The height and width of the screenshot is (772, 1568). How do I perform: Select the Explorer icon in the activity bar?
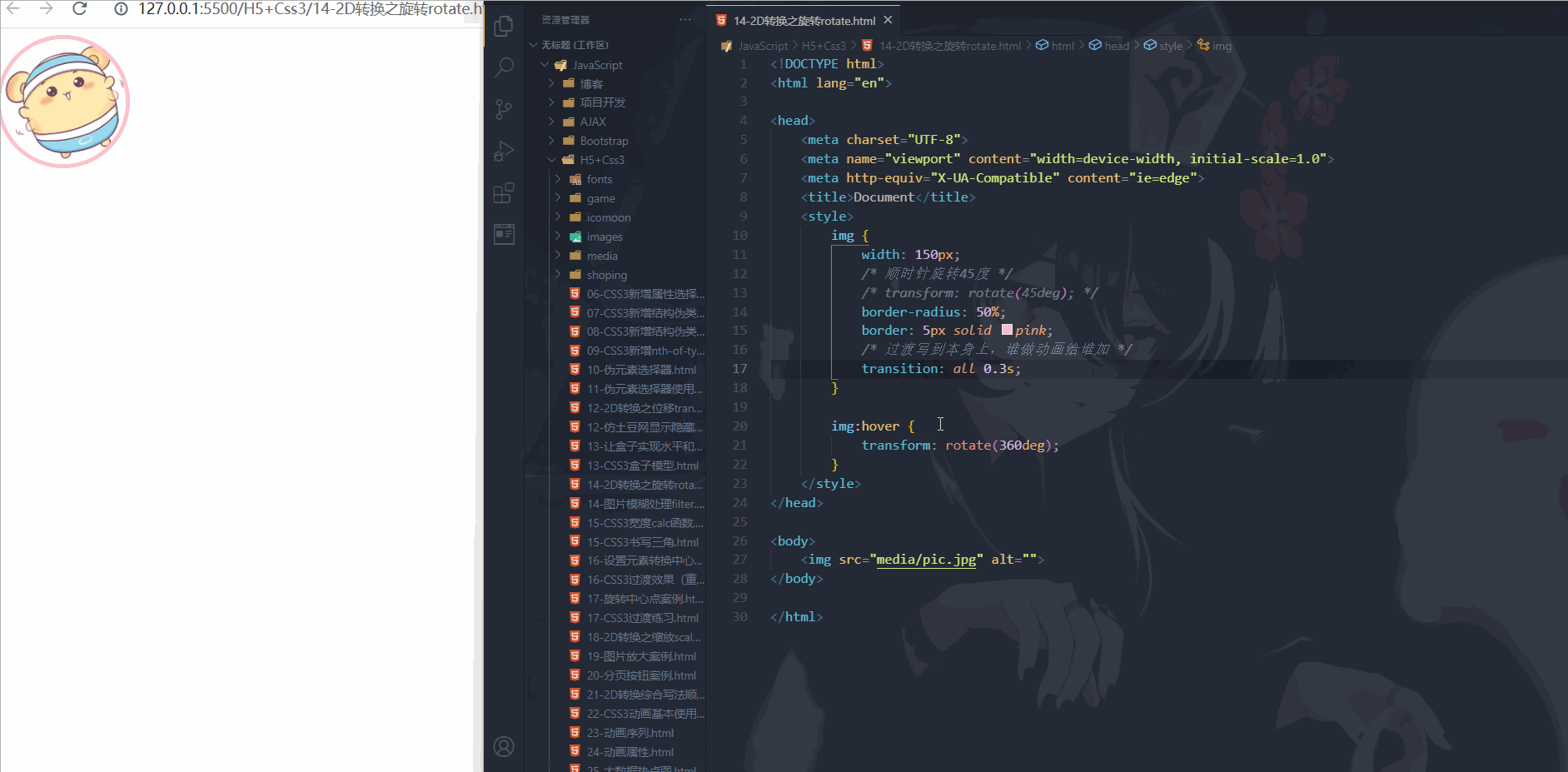point(504,25)
